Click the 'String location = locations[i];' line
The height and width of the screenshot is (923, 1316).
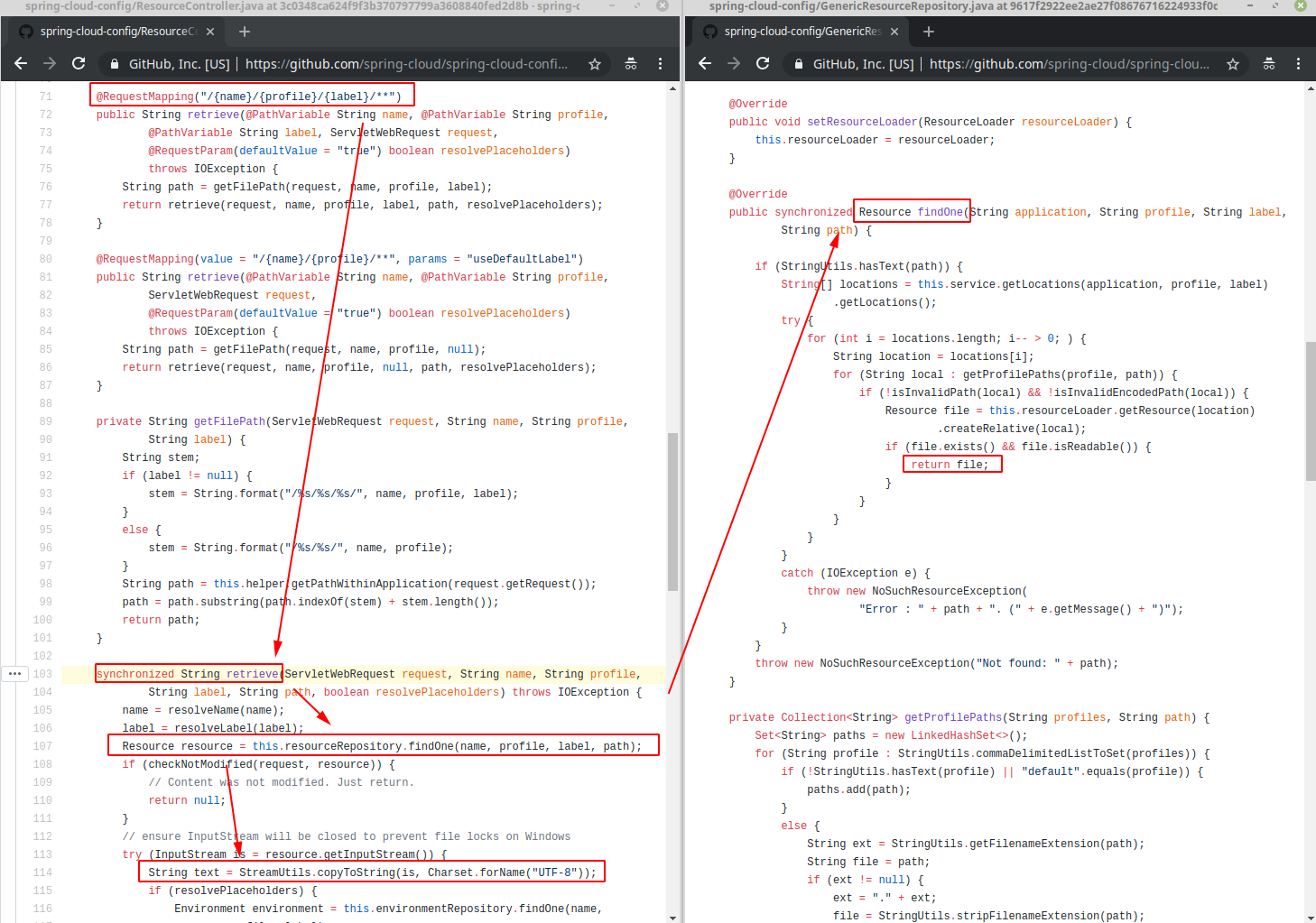click(933, 356)
